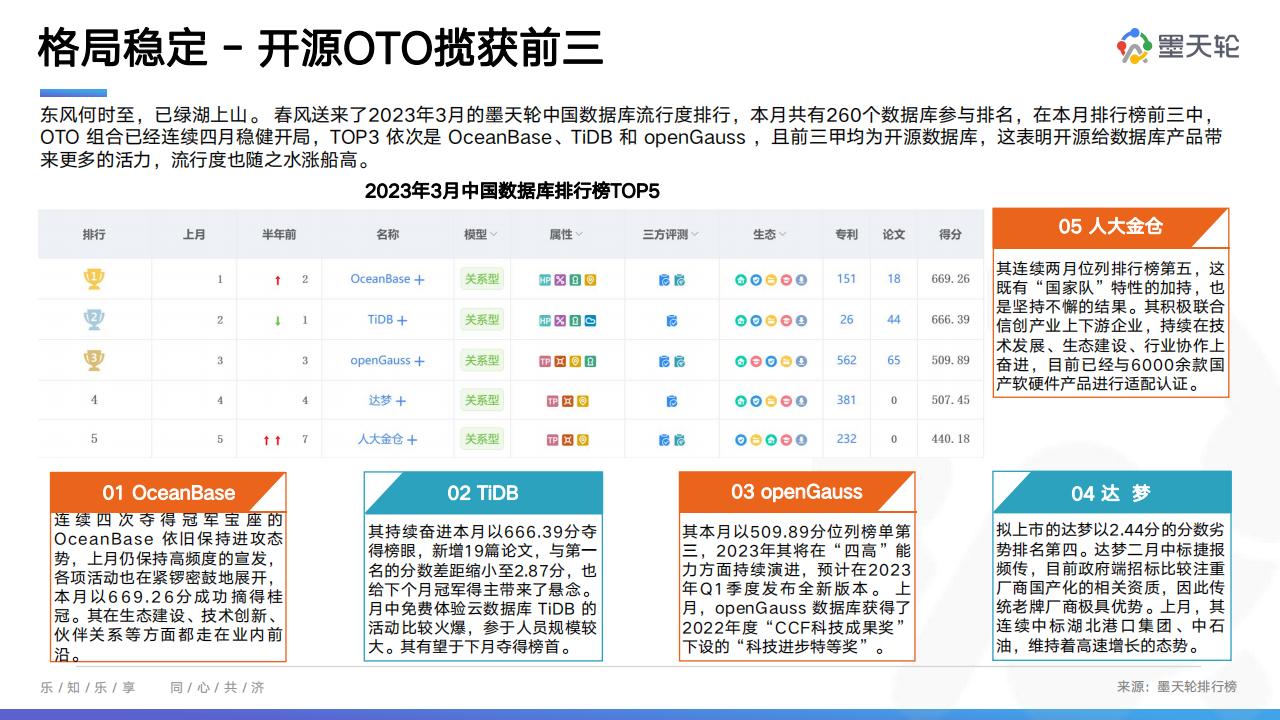The width and height of the screenshot is (1280, 720).
Task: Click the green ecosystem icon in OceanBase row
Action: 740,280
